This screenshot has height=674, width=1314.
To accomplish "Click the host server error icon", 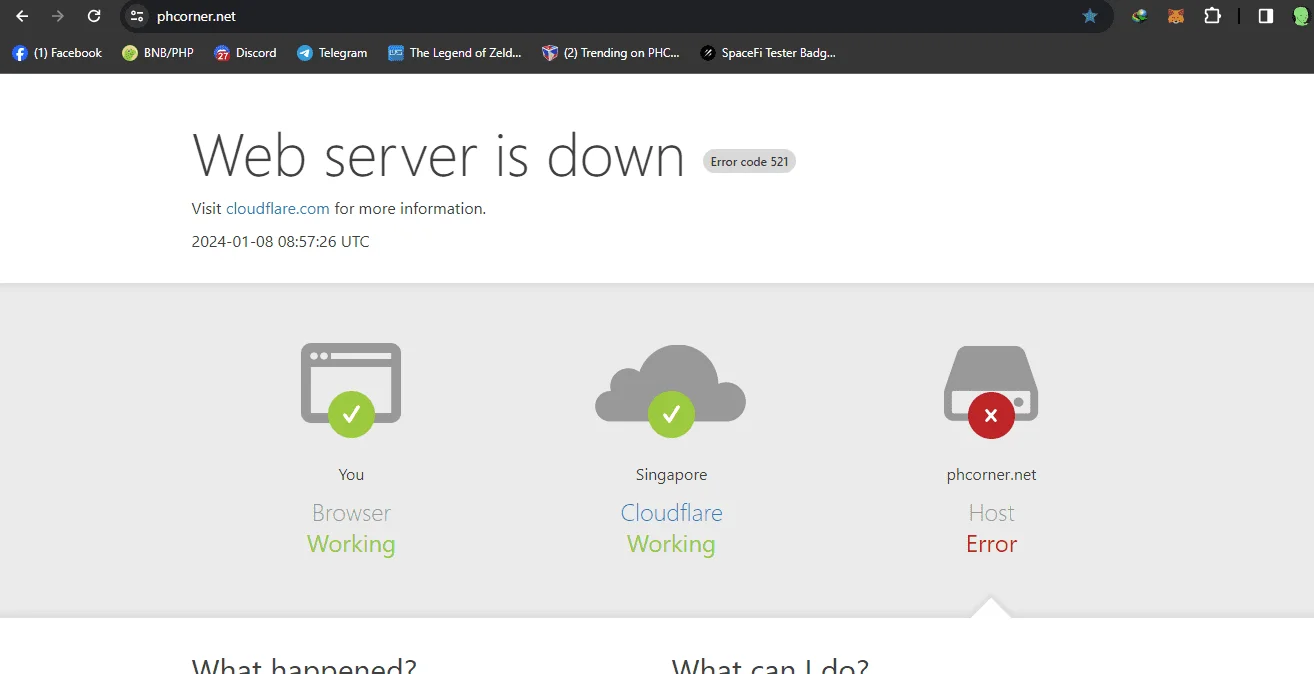I will (x=991, y=391).
